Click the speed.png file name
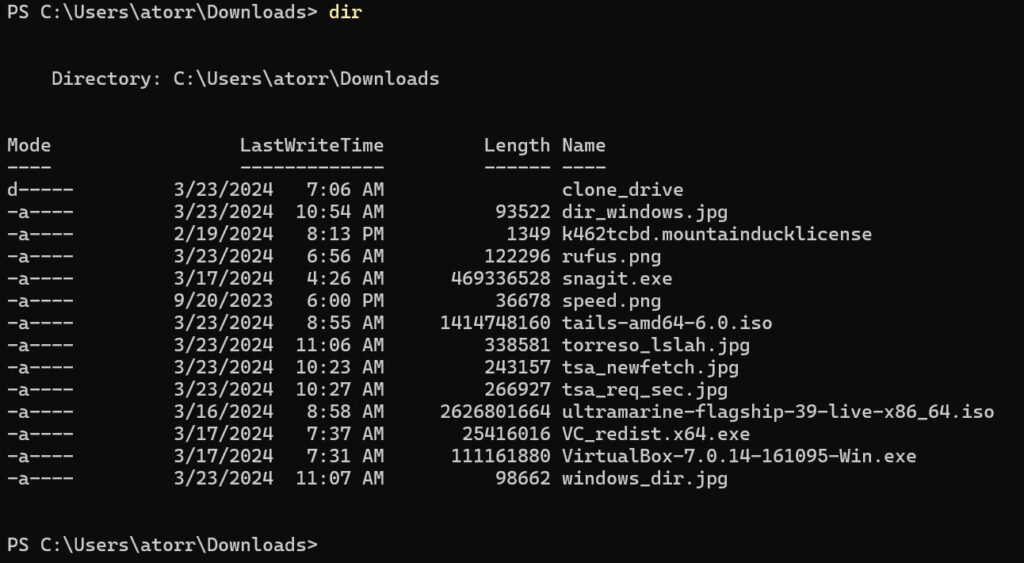Image resolution: width=1024 pixels, height=563 pixels. click(x=611, y=301)
